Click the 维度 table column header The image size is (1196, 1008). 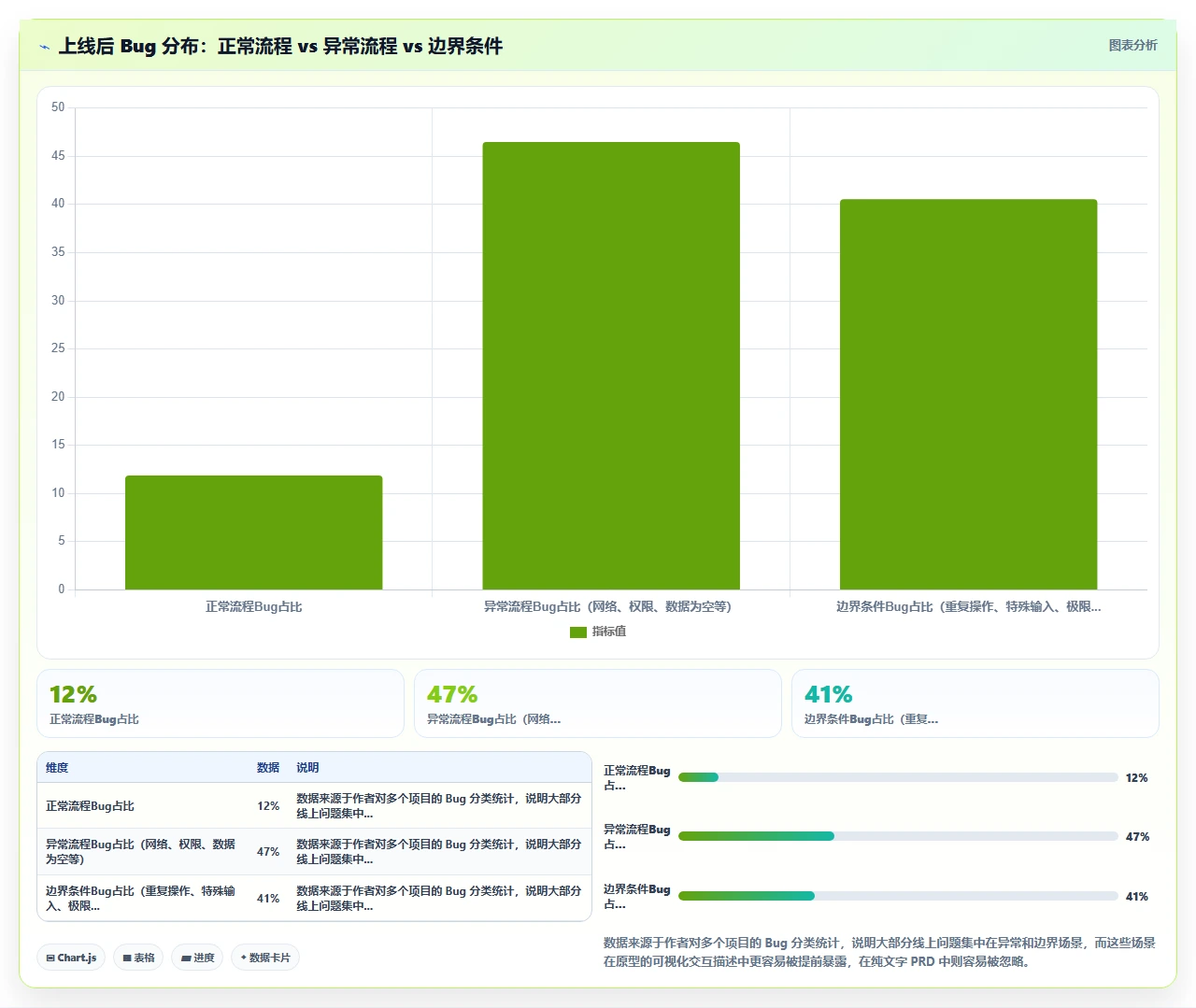pyautogui.click(x=57, y=768)
